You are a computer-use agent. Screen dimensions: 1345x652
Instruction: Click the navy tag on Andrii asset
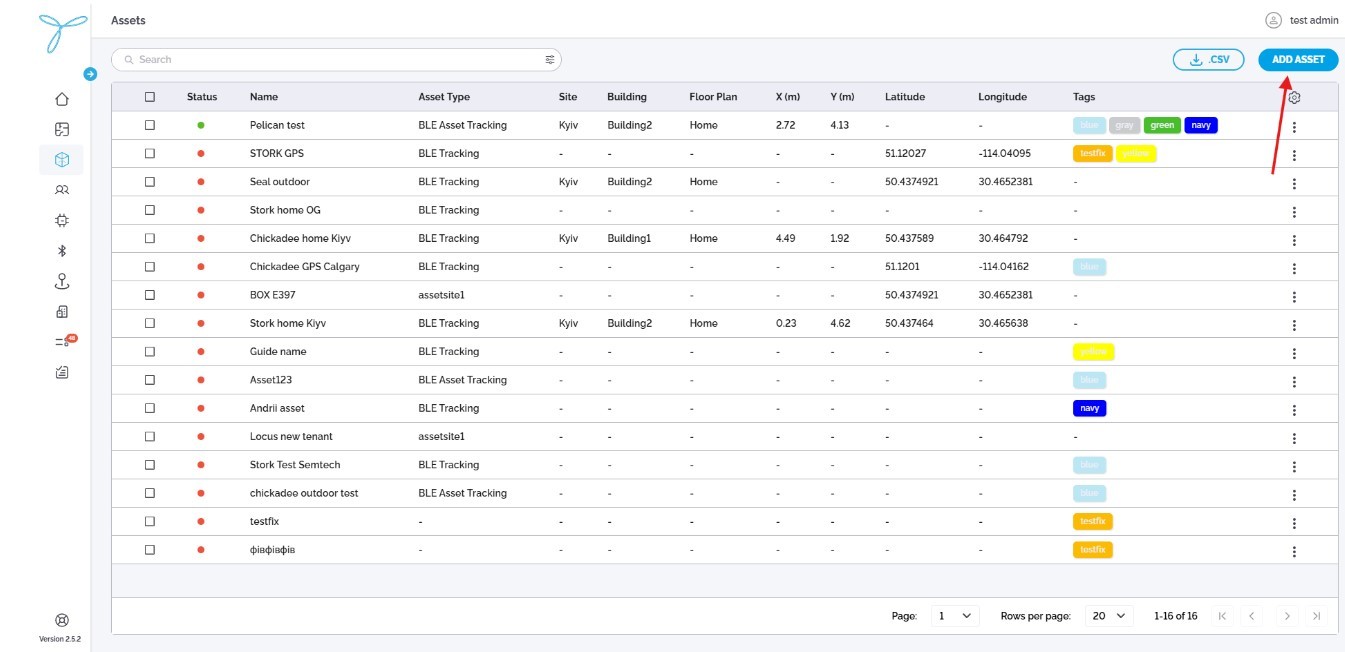(1089, 408)
